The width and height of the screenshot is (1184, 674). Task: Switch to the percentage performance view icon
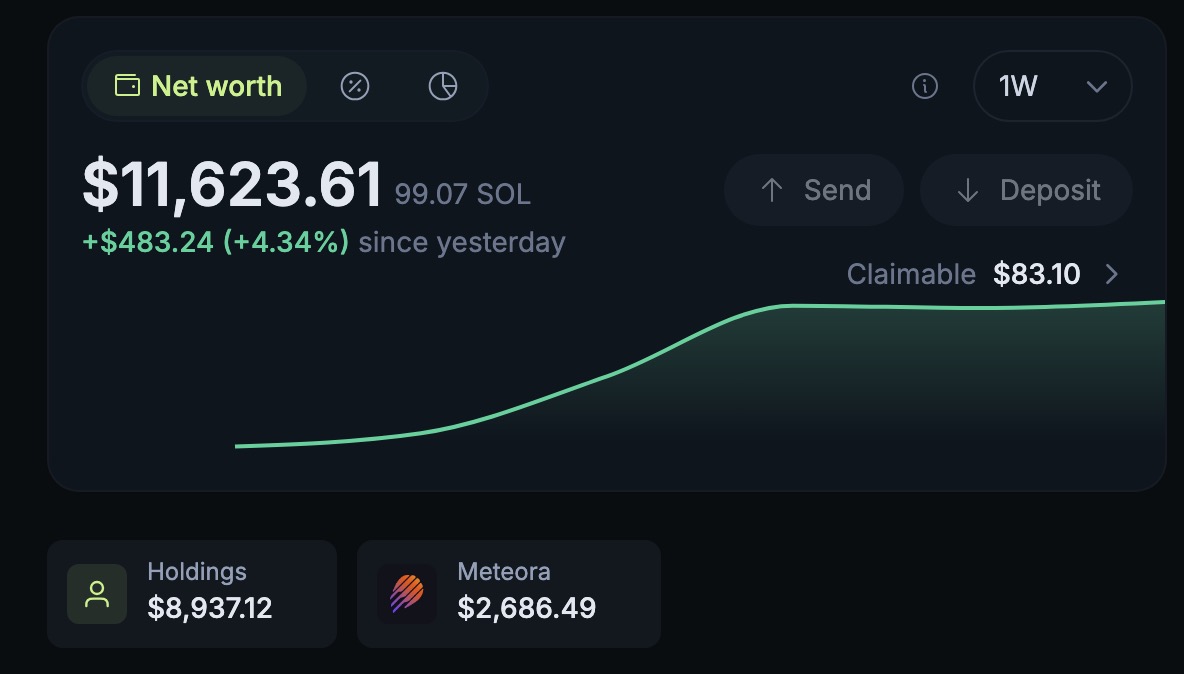click(x=355, y=86)
